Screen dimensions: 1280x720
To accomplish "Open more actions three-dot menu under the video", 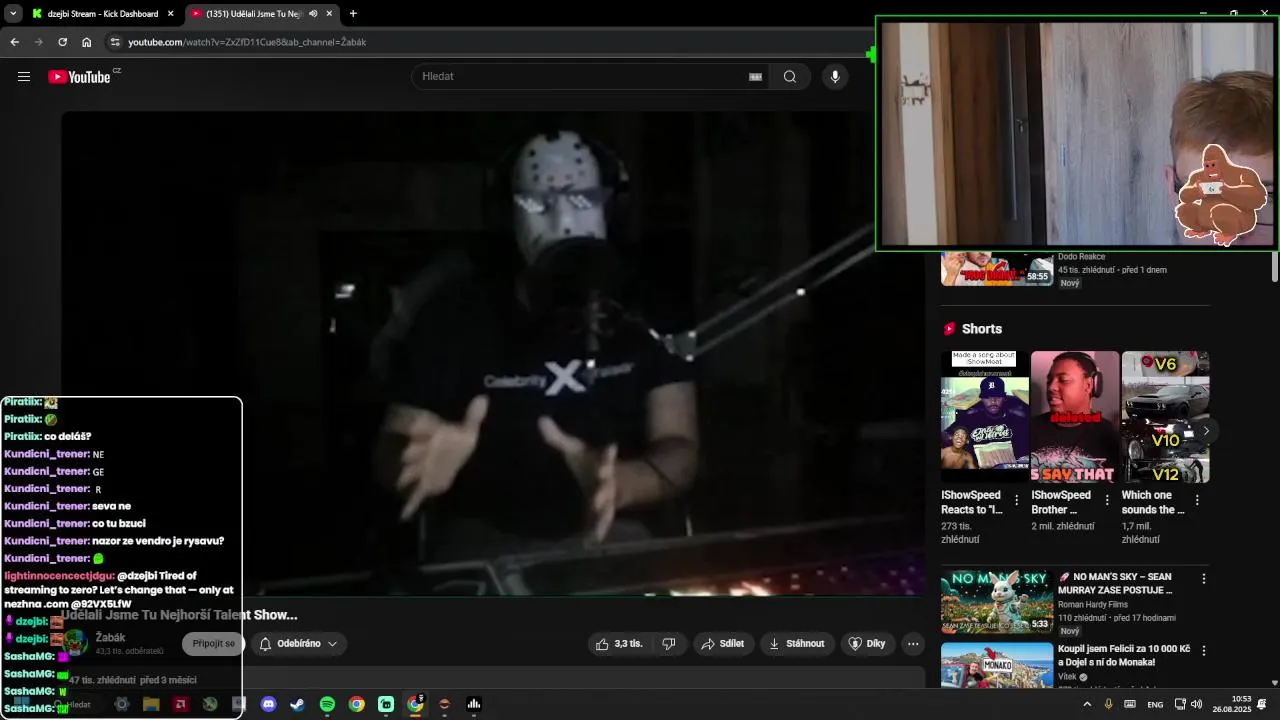I will 913,644.
